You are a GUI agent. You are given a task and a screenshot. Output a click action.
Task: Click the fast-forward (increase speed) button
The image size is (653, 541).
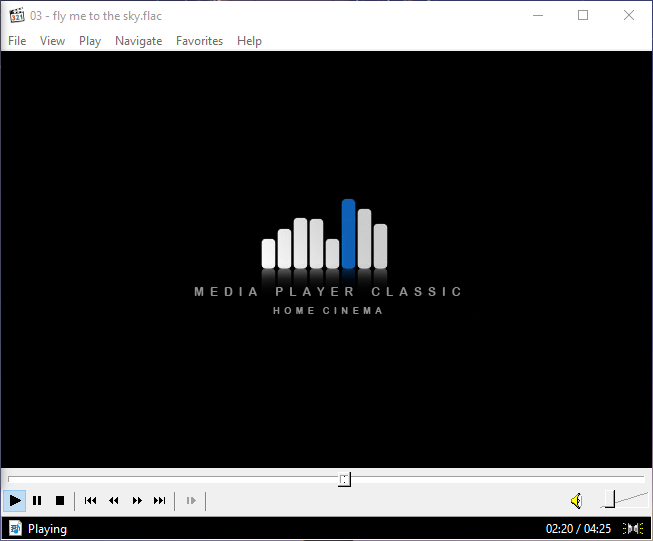(137, 500)
